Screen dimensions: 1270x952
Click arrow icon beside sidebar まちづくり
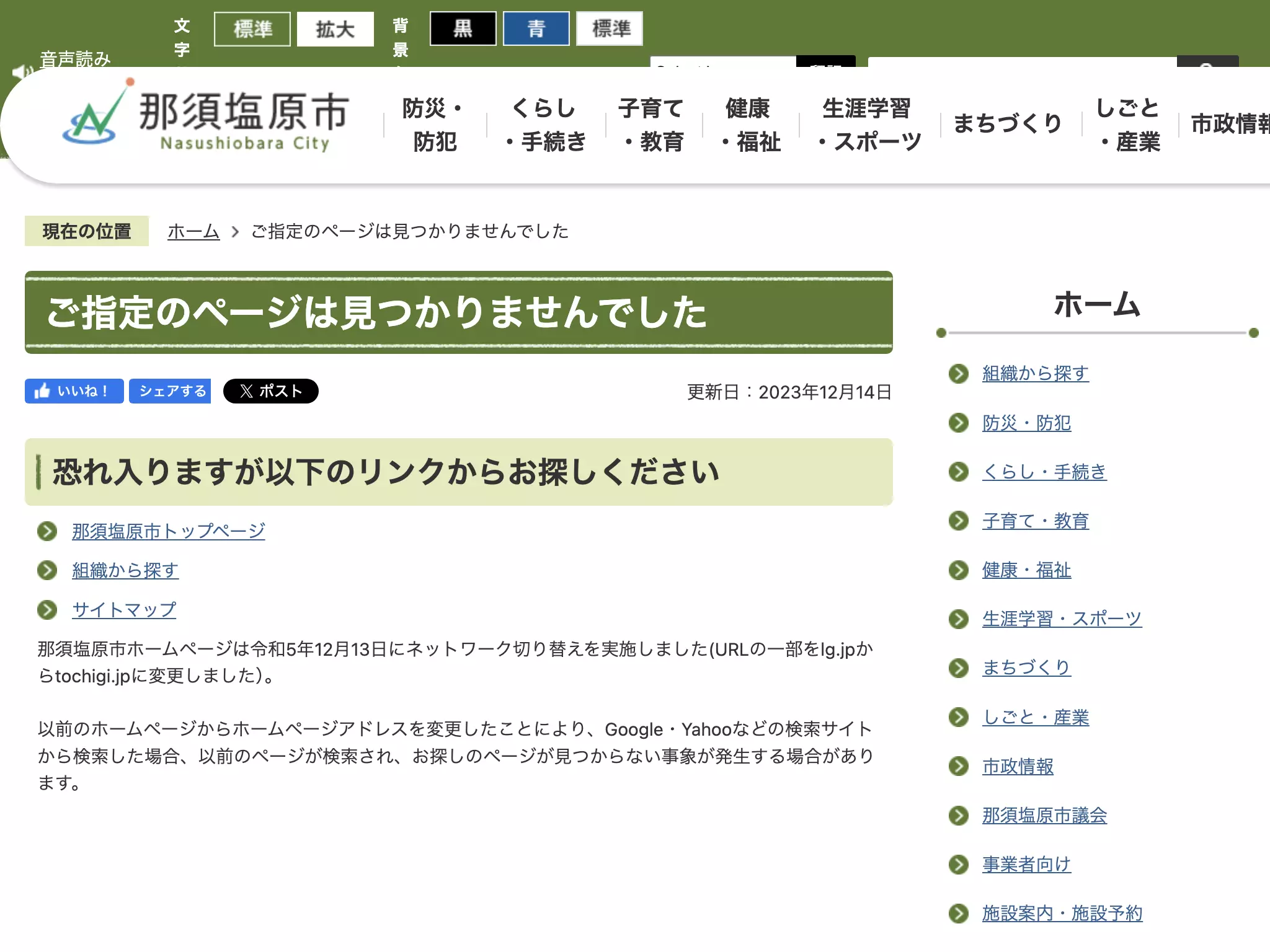(x=959, y=668)
